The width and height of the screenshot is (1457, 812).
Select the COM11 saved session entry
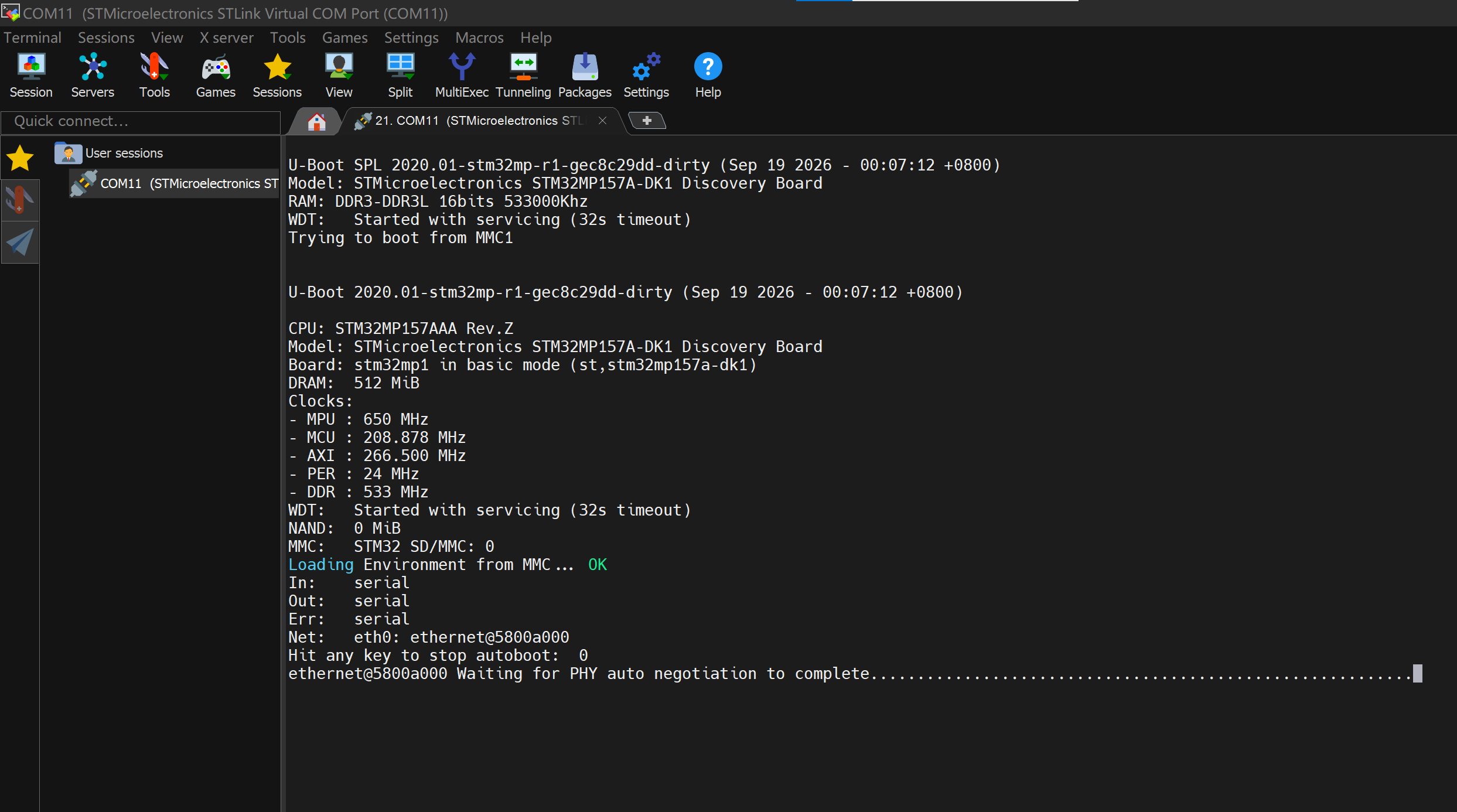pos(174,183)
